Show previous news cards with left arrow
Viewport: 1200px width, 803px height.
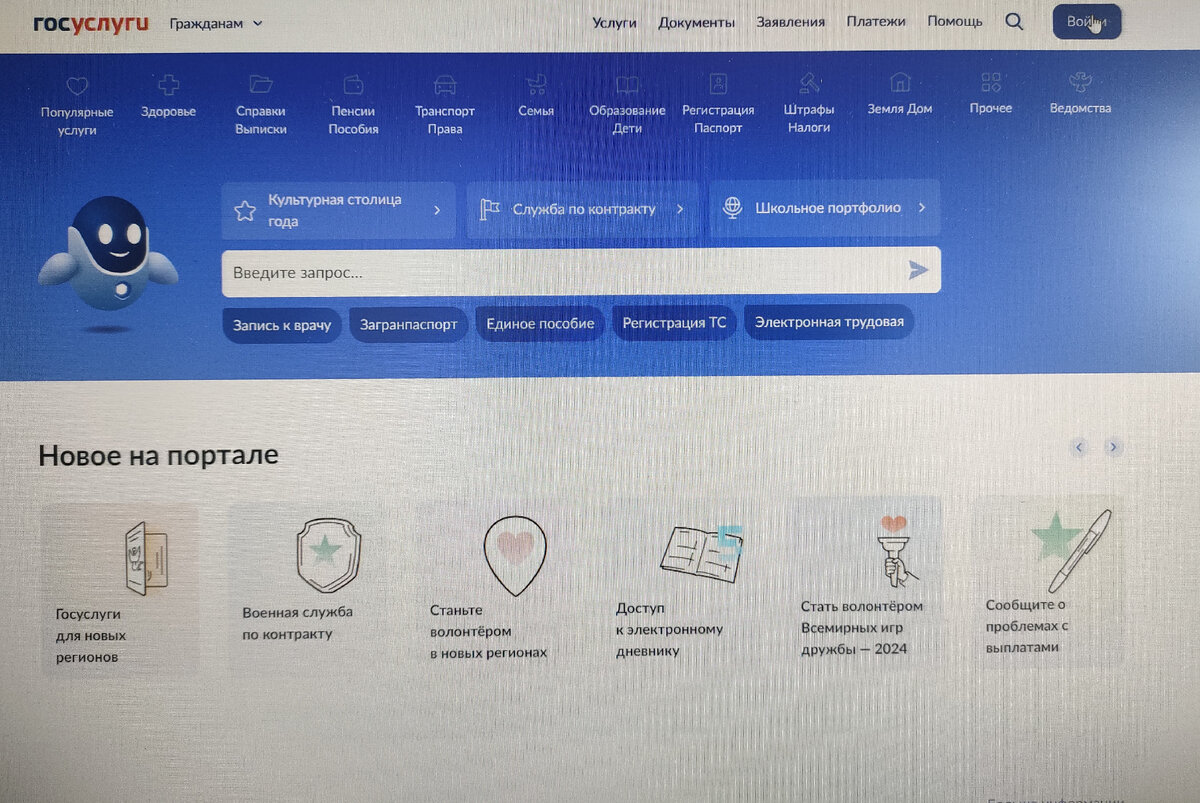[x=1079, y=447]
